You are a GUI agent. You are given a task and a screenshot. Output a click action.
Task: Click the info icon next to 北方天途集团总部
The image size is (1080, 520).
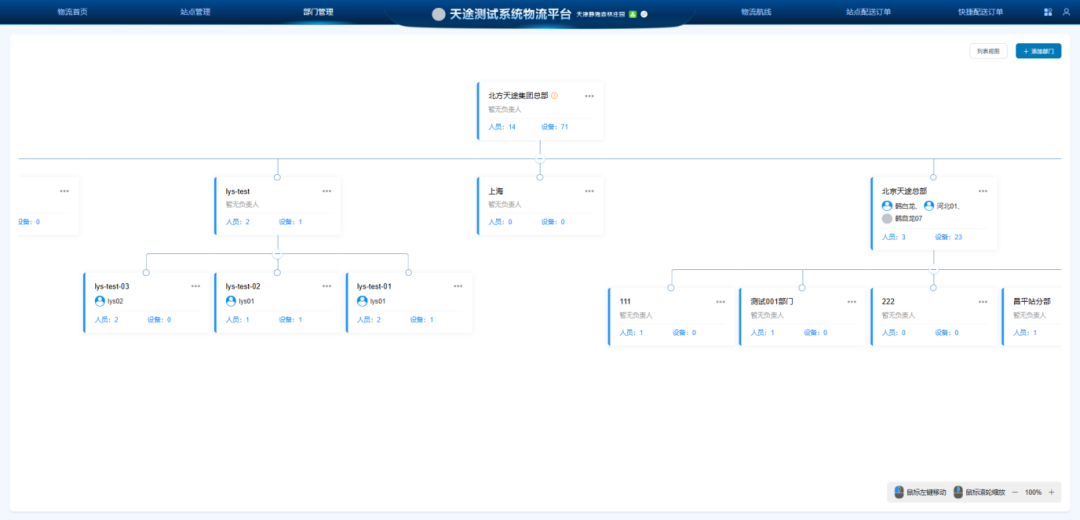tap(554, 96)
